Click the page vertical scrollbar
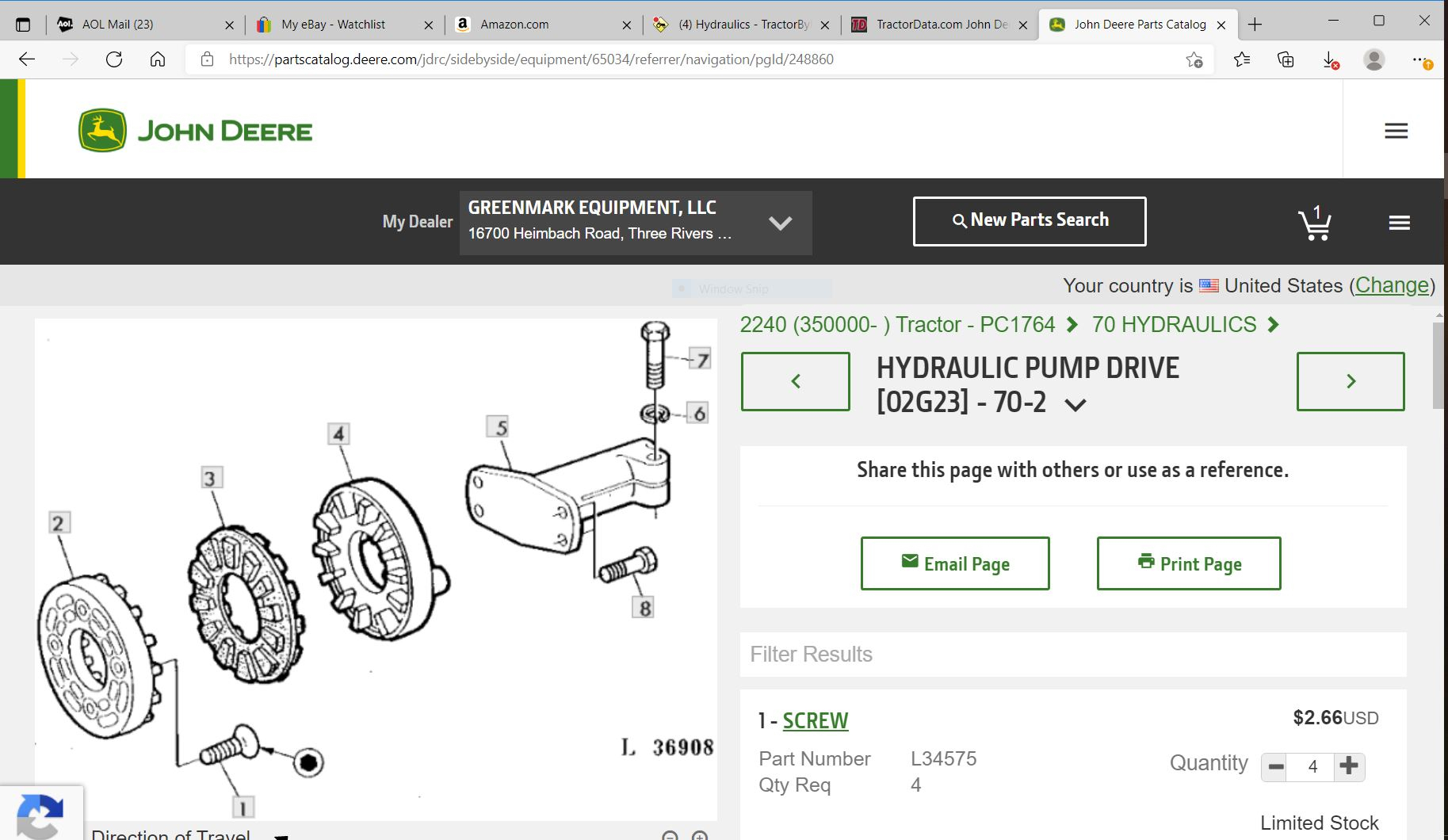 [1439, 365]
